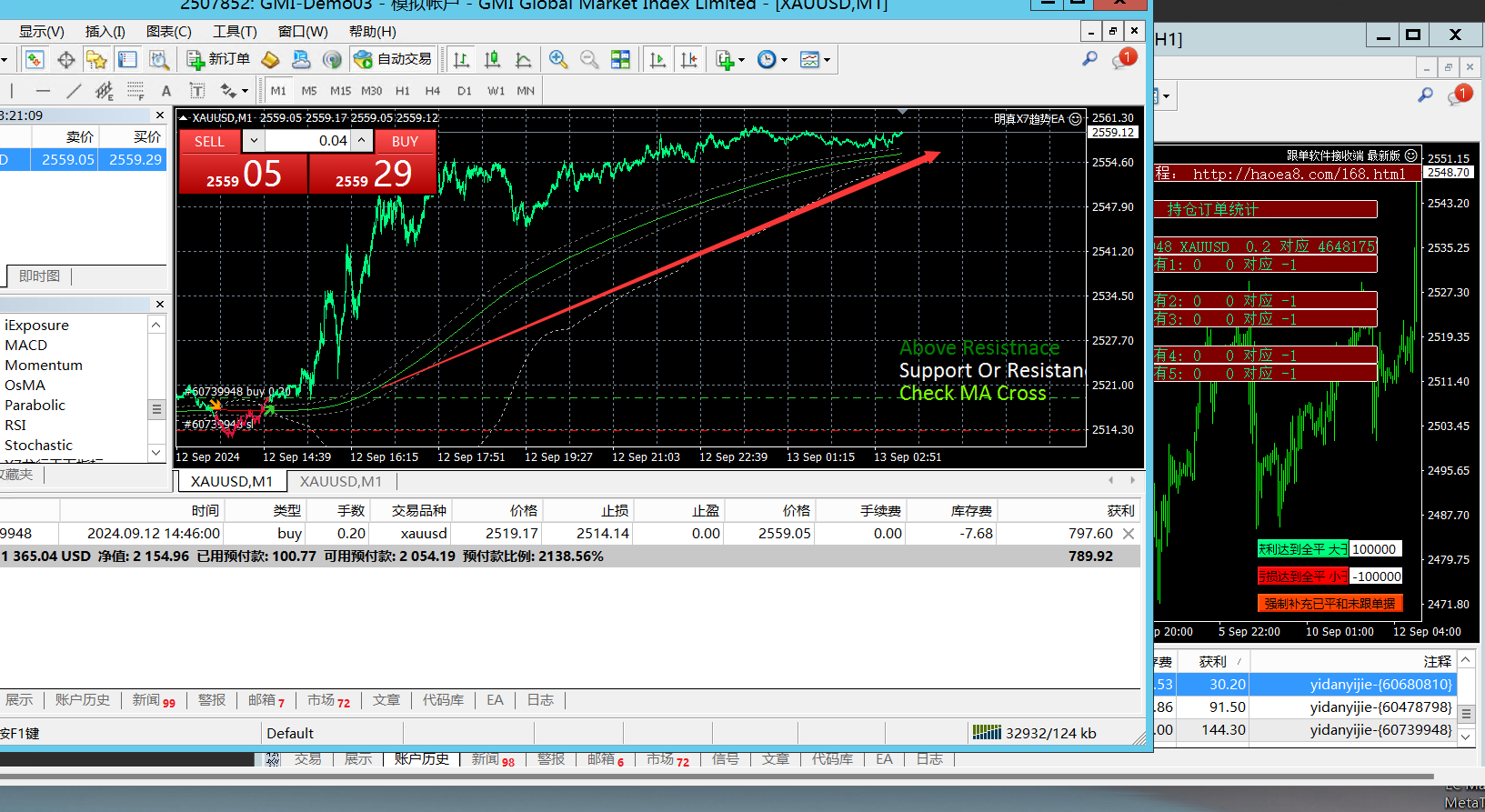
Task: Click the signals radar icon
Action: click(332, 60)
